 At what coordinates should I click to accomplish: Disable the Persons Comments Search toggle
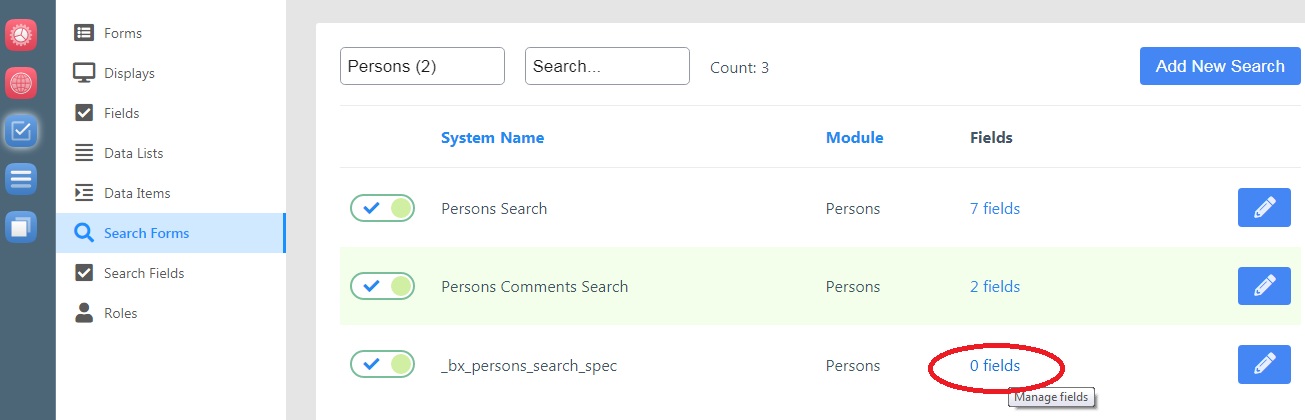click(382, 286)
